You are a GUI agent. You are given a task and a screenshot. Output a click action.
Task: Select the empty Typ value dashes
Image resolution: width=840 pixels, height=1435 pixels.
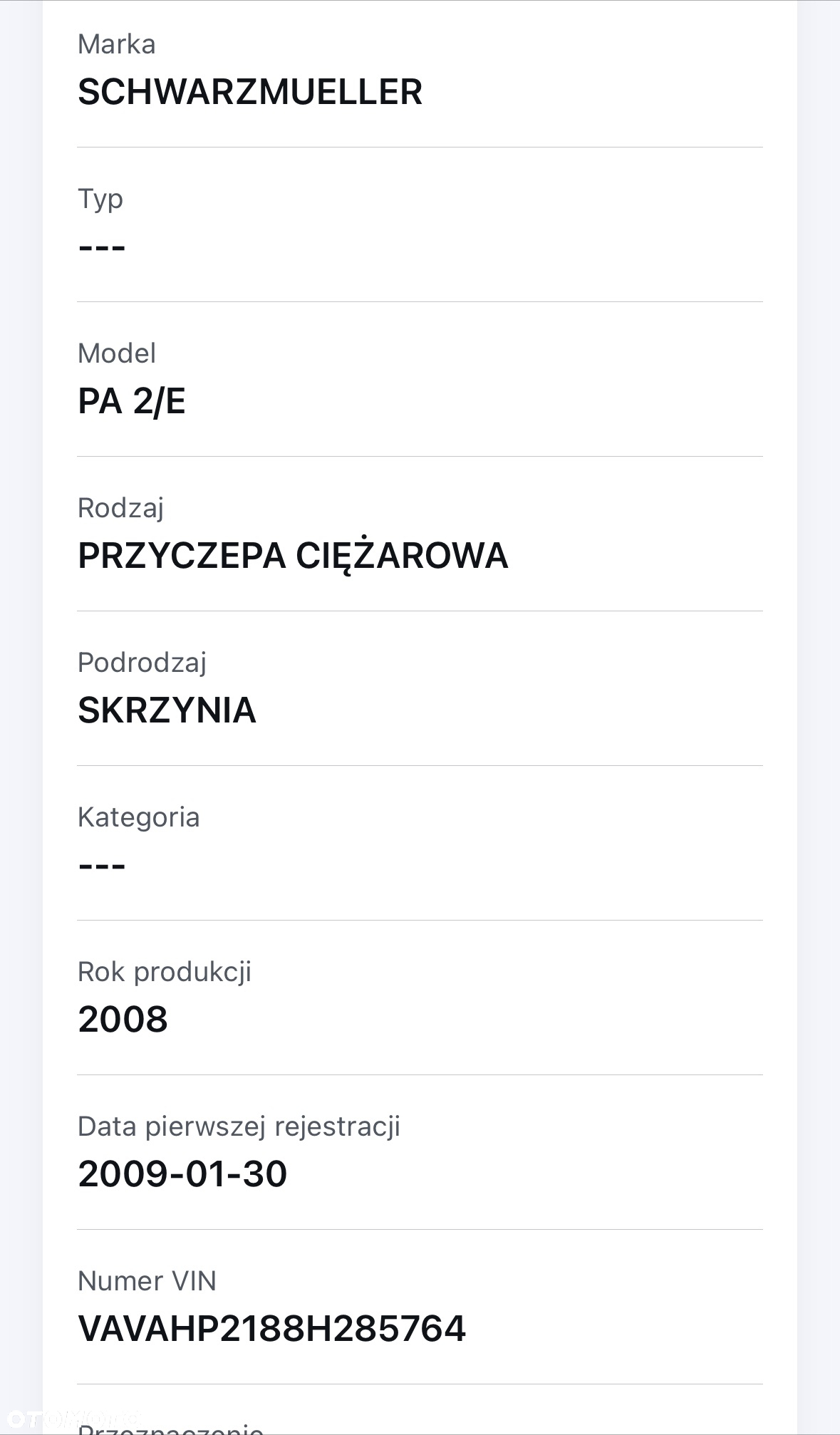click(102, 248)
